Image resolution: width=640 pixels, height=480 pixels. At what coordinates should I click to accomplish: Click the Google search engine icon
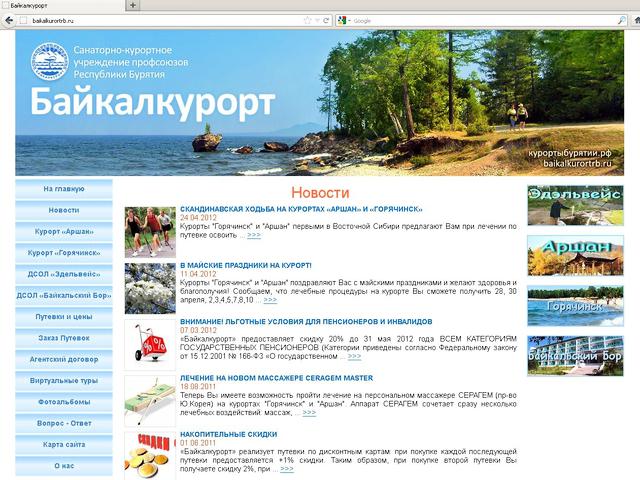point(342,20)
